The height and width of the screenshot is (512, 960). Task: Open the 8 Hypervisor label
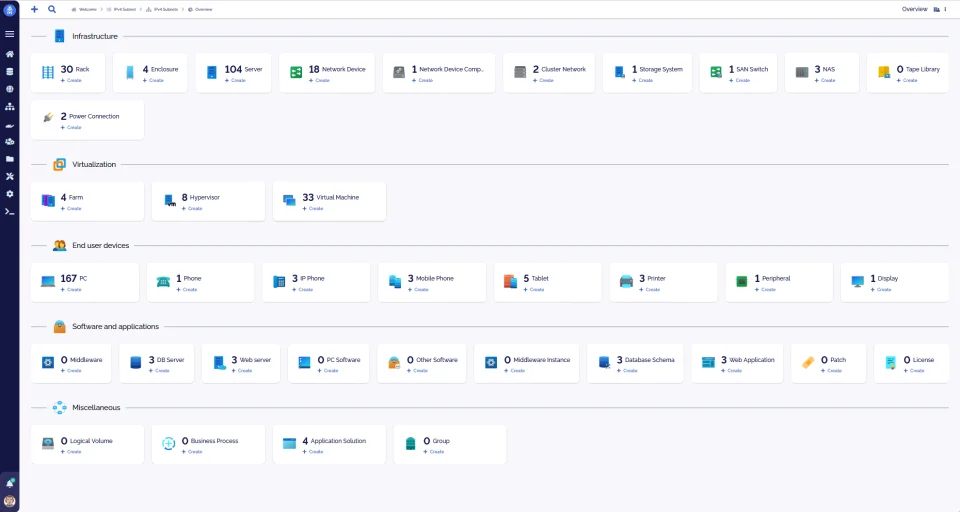tap(200, 197)
